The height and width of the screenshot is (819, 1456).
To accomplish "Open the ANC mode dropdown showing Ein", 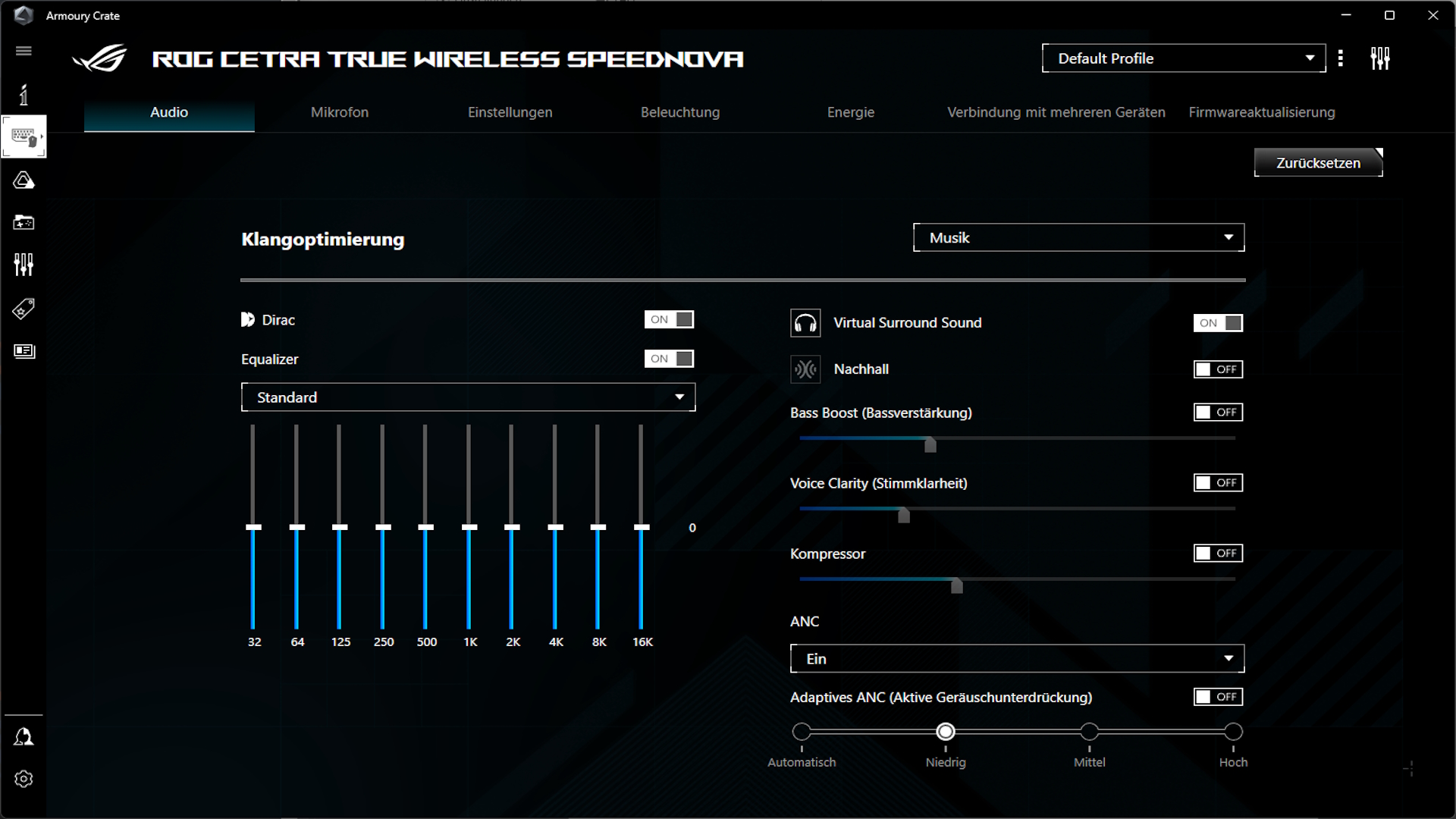I will click(1016, 658).
